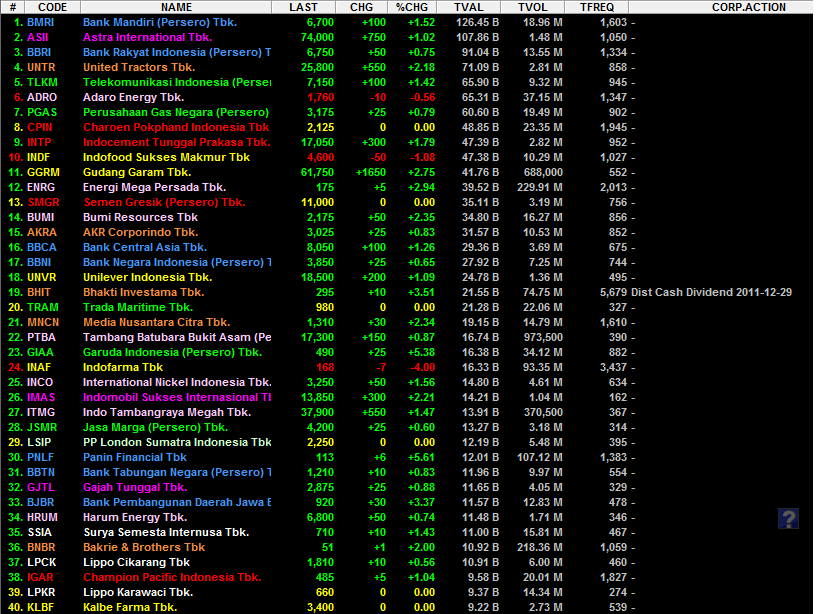Click Harum Energy Tbk. name
Screen dimensions: 816x614
click(x=135, y=517)
